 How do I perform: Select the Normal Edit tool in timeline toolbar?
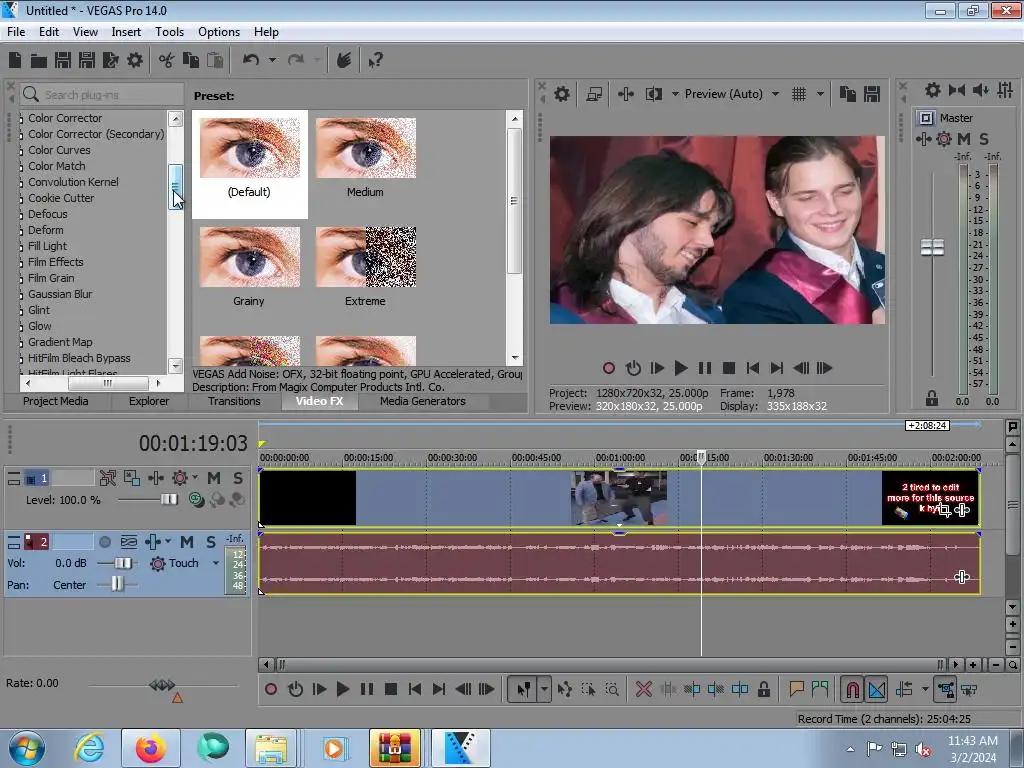pyautogui.click(x=524, y=689)
